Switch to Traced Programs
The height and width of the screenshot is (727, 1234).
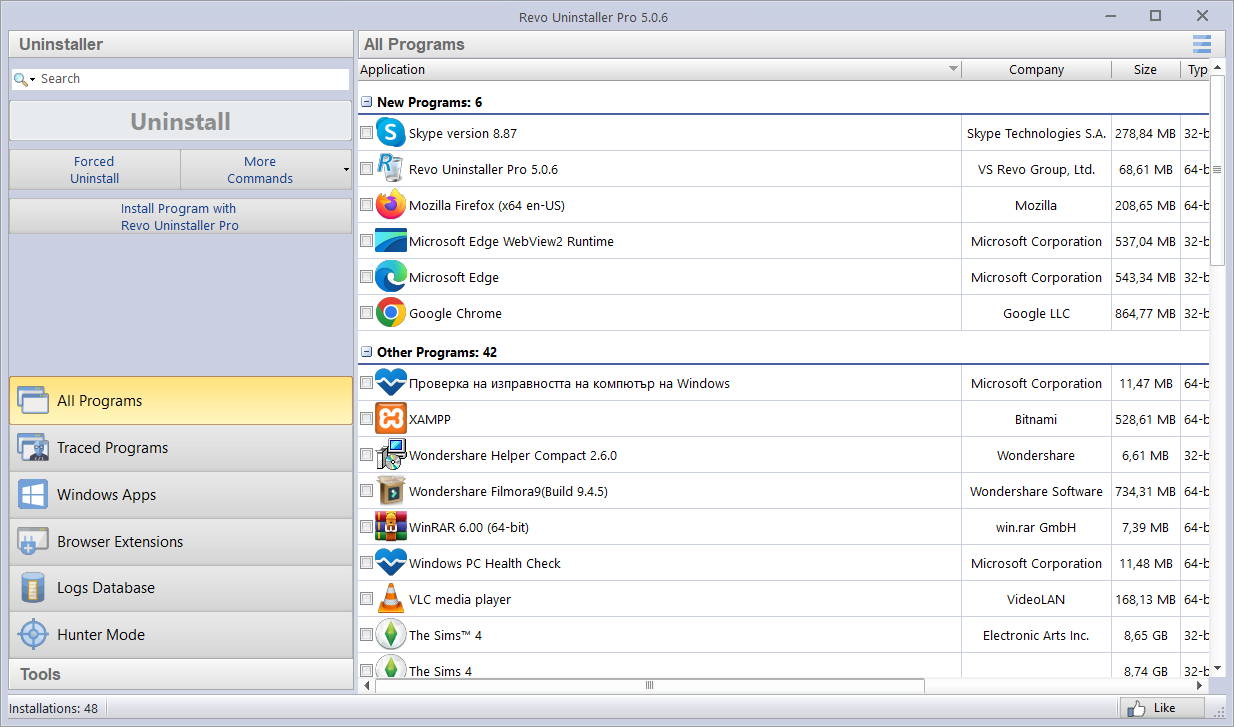pos(181,448)
